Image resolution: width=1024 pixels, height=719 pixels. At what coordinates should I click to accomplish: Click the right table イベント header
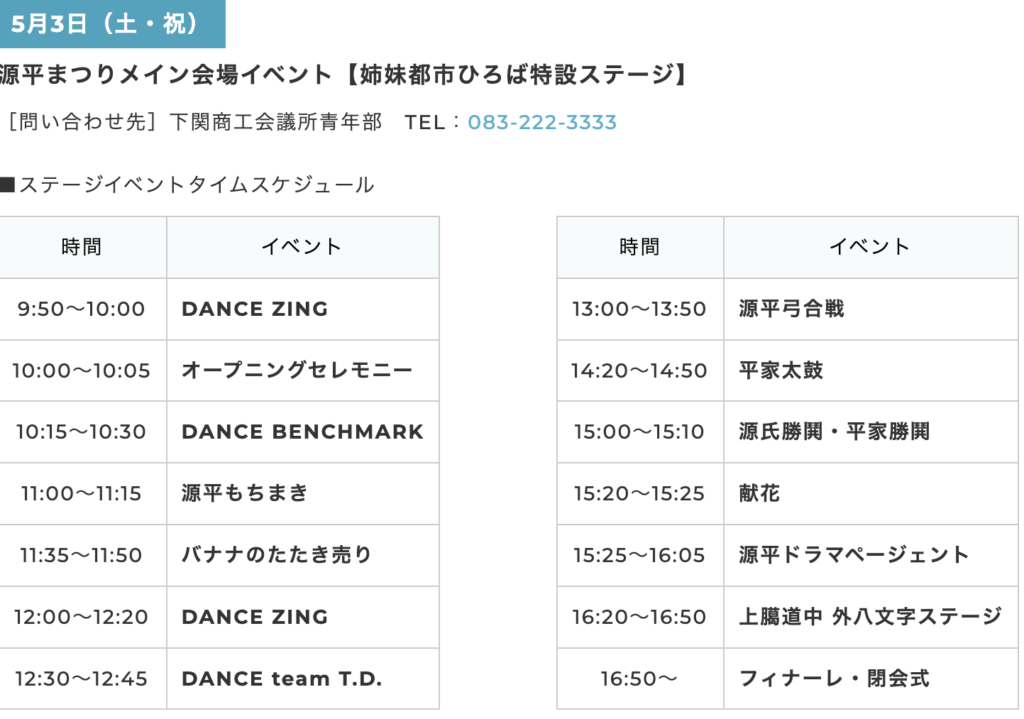[871, 248]
